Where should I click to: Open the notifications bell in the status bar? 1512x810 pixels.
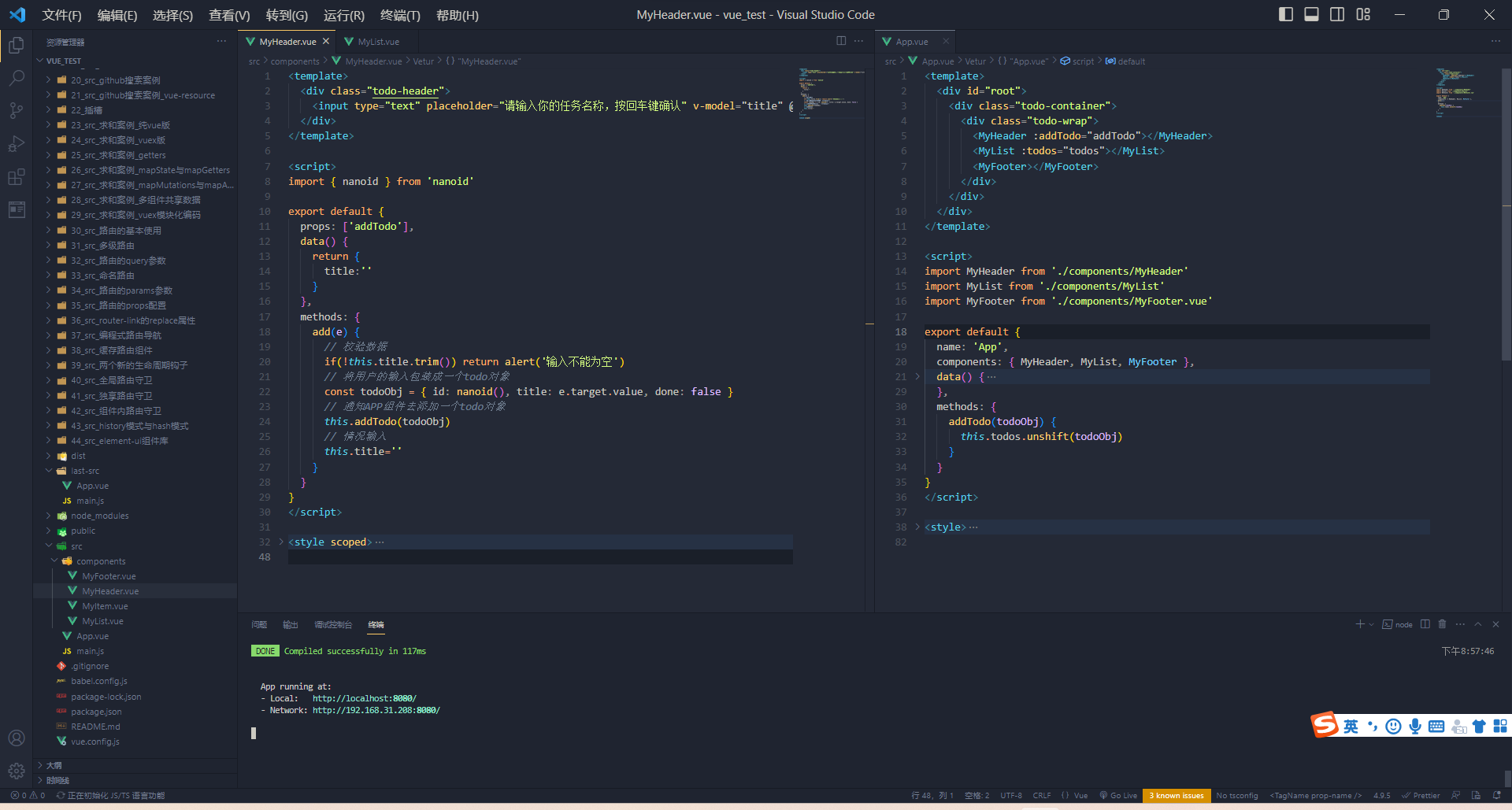[1497, 795]
